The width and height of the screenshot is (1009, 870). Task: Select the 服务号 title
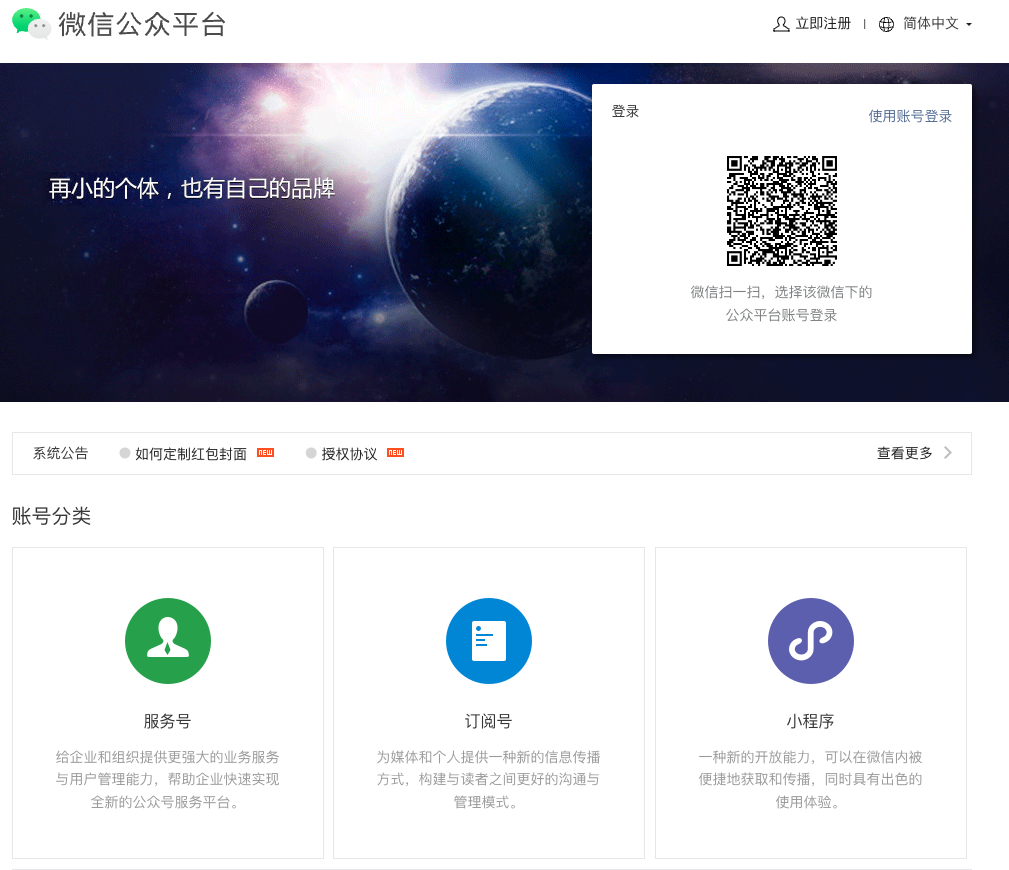click(167, 721)
